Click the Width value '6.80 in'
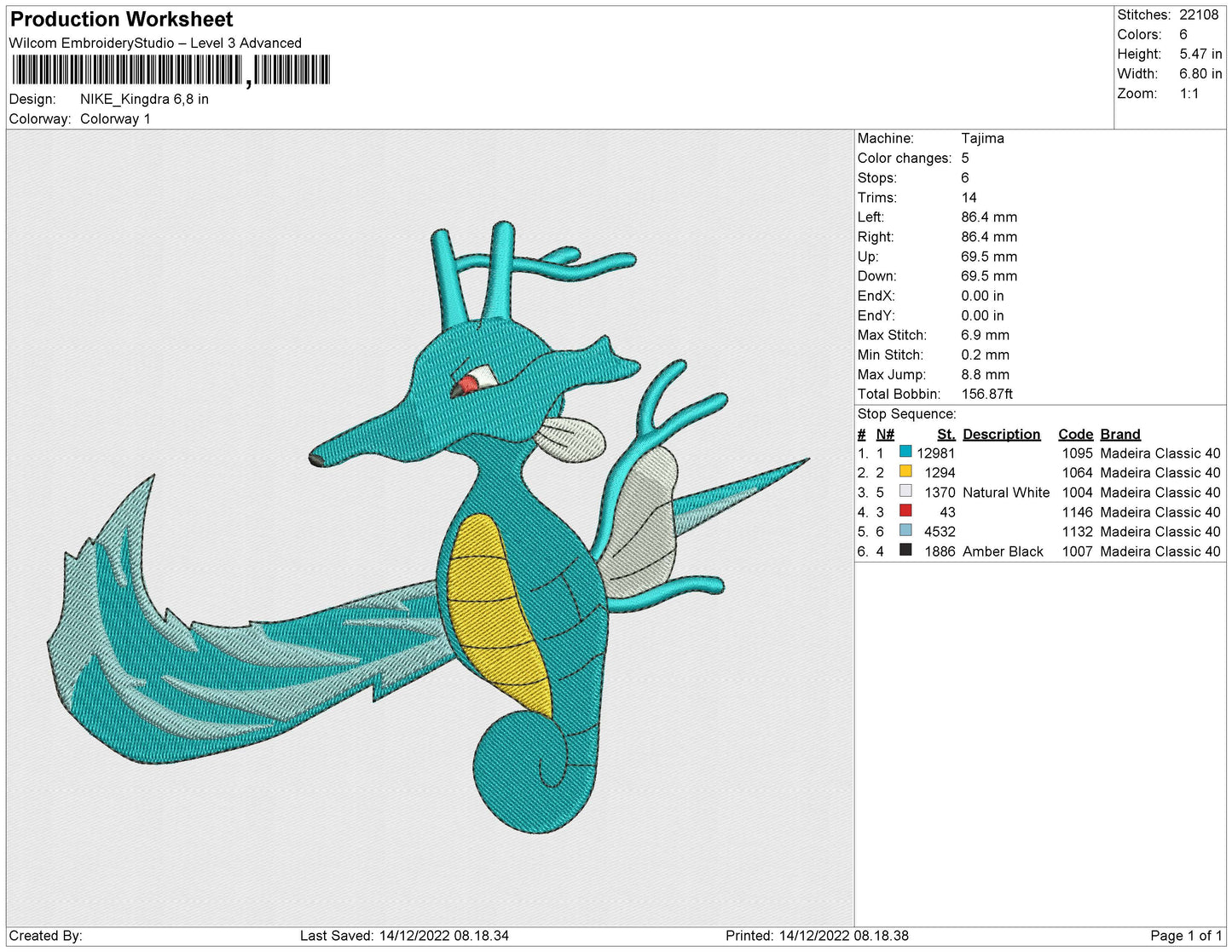 (1200, 74)
